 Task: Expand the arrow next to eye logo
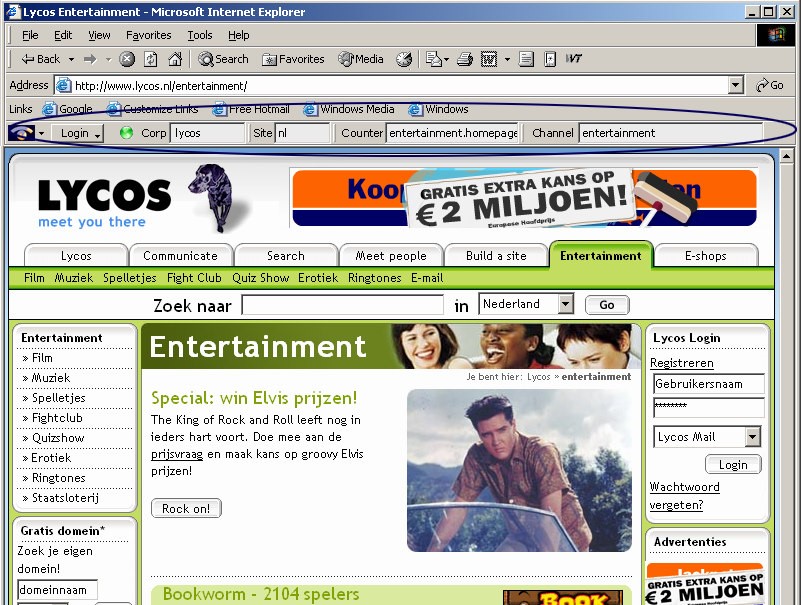[41, 133]
